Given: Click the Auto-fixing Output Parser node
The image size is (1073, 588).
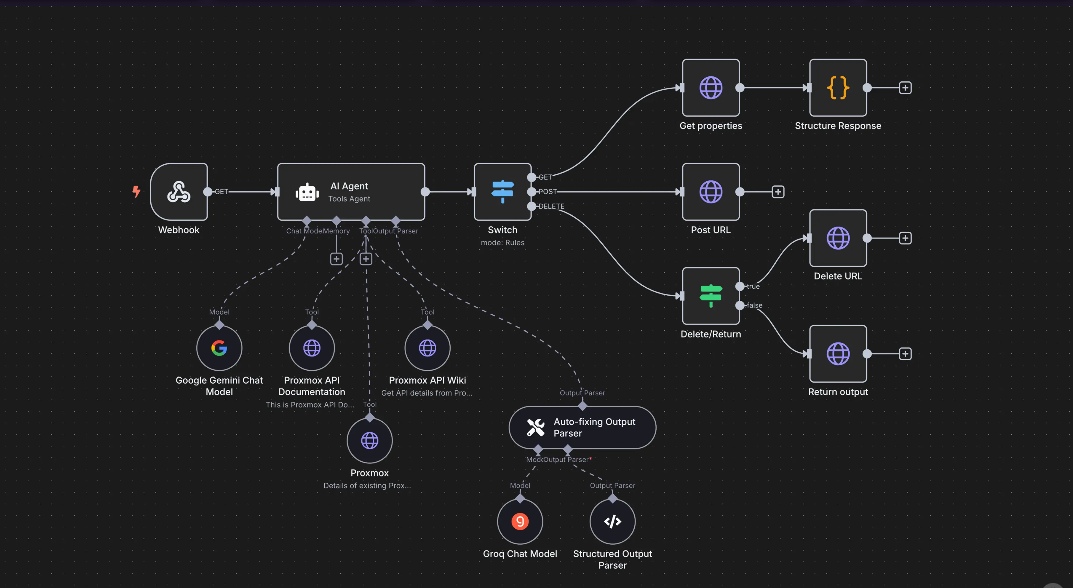Looking at the screenshot, I should tap(582, 428).
